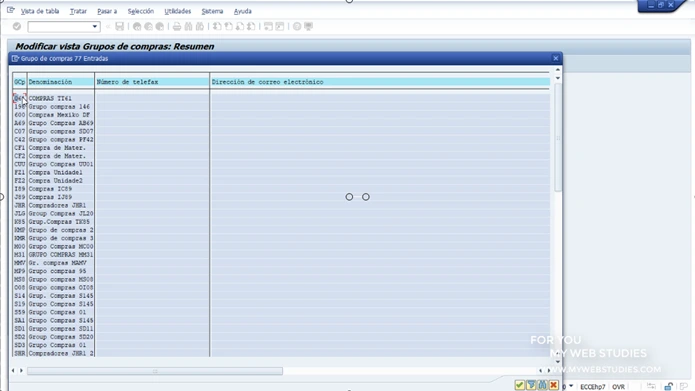
Task: Expand the status bar system info dropdown
Action: 571,386
